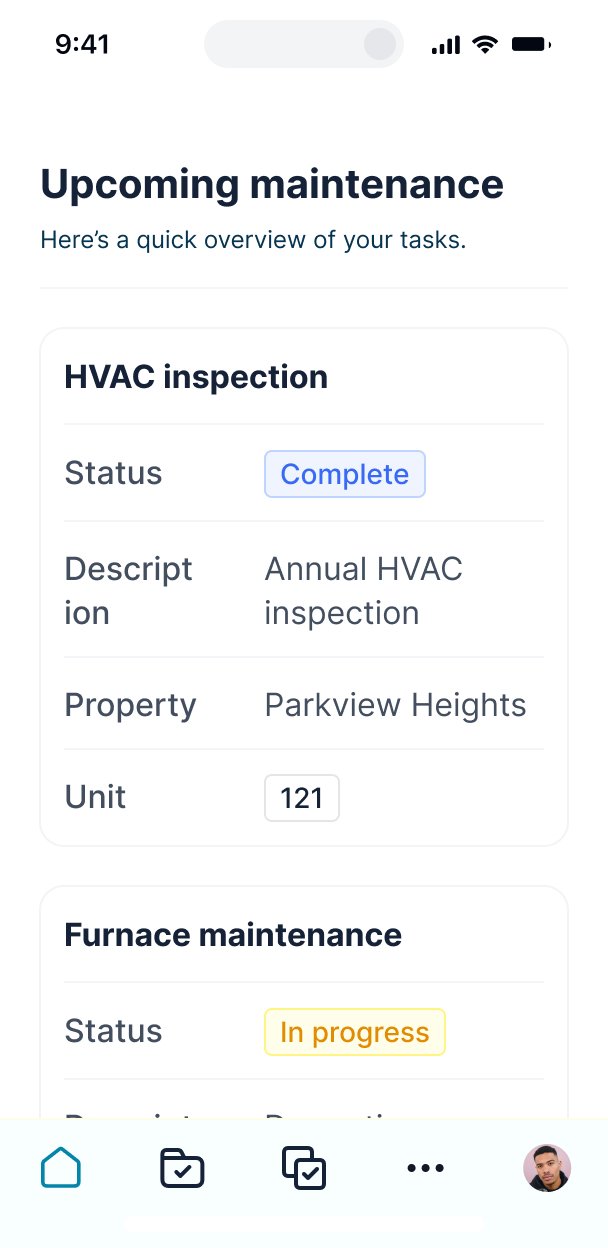Open the tasks folder icon in navigation bar

coord(182,1167)
